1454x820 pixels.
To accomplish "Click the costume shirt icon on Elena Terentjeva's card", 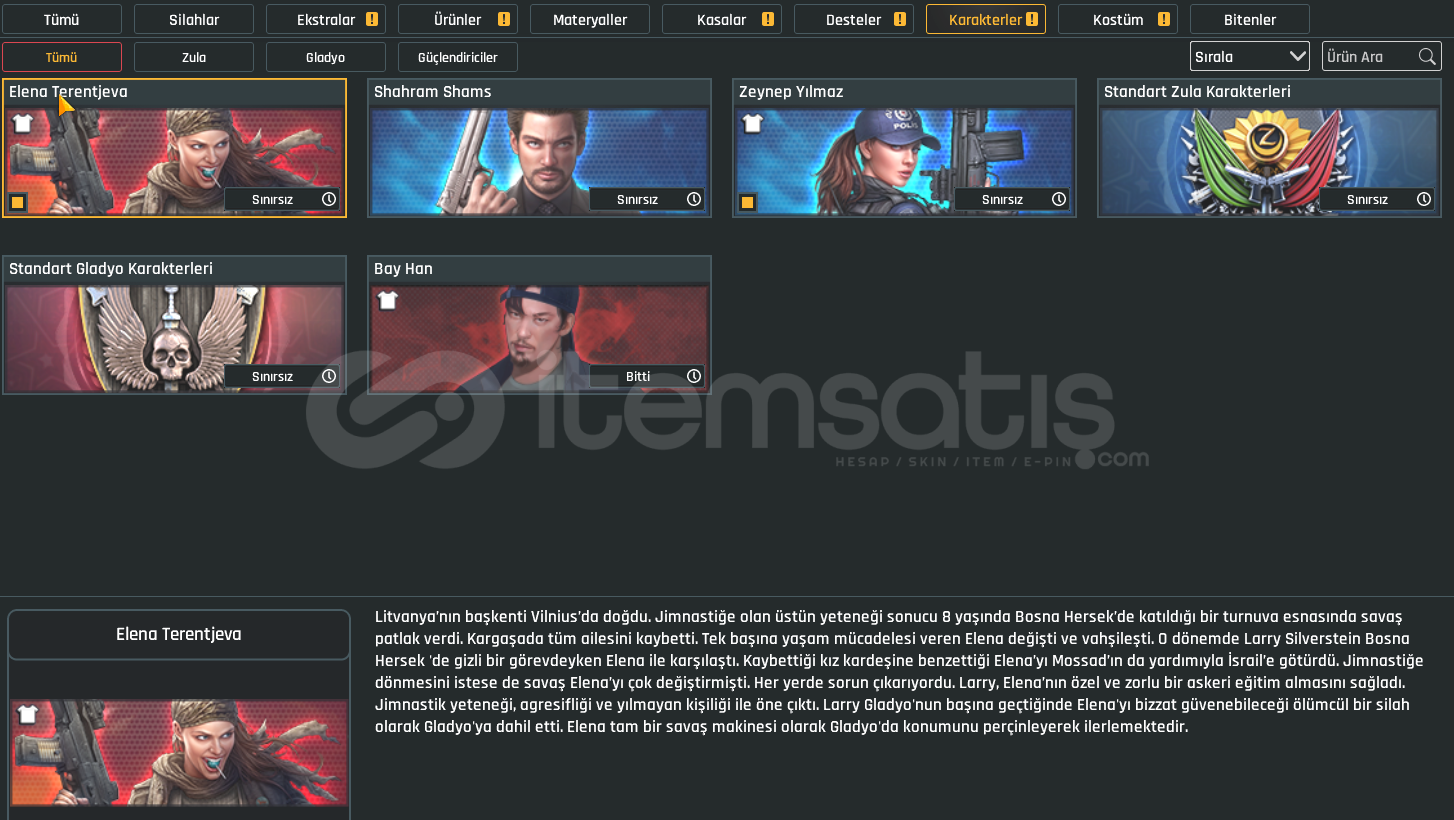I will coord(23,123).
